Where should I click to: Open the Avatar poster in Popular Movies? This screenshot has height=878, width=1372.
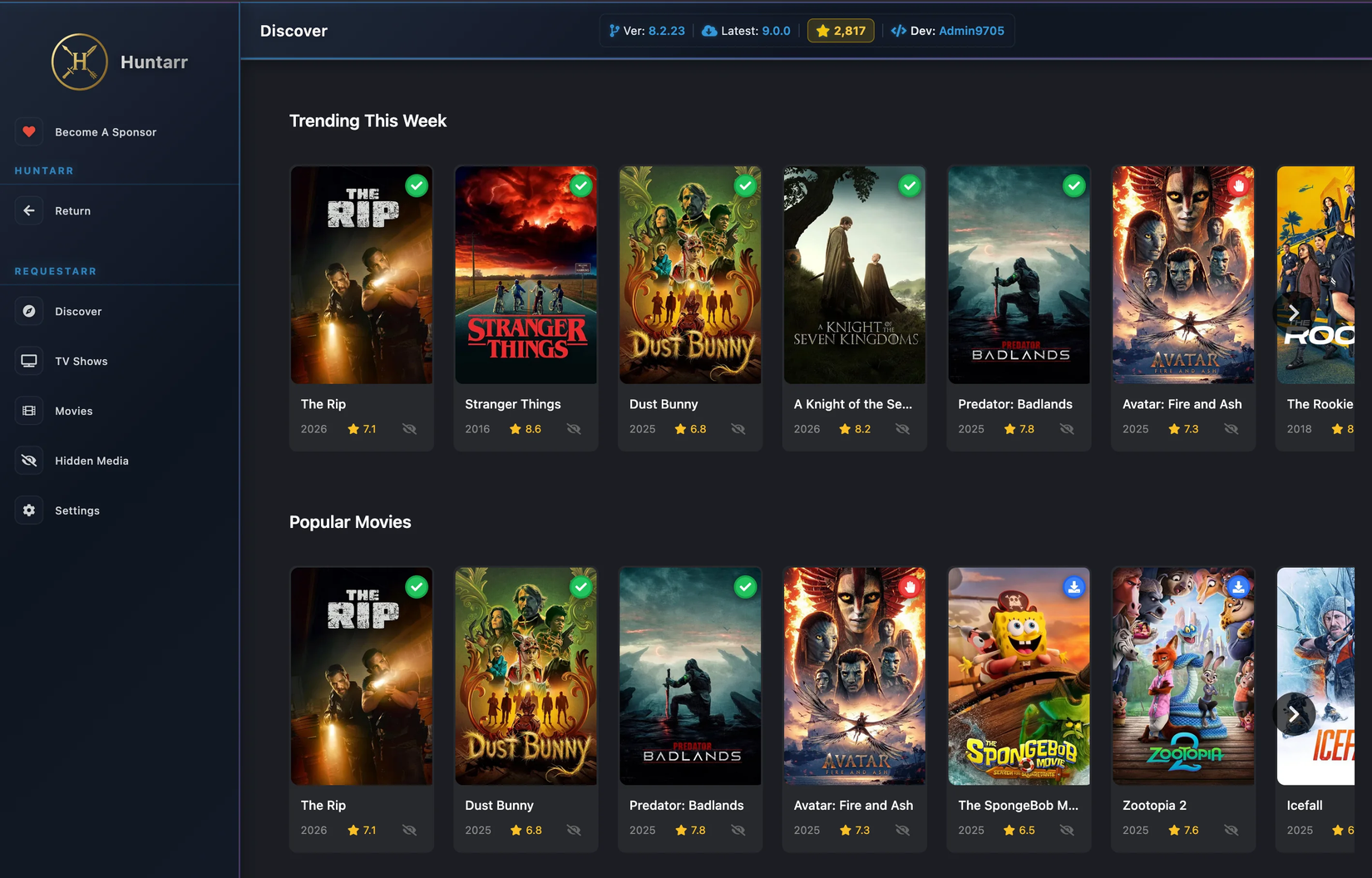pyautogui.click(x=855, y=676)
